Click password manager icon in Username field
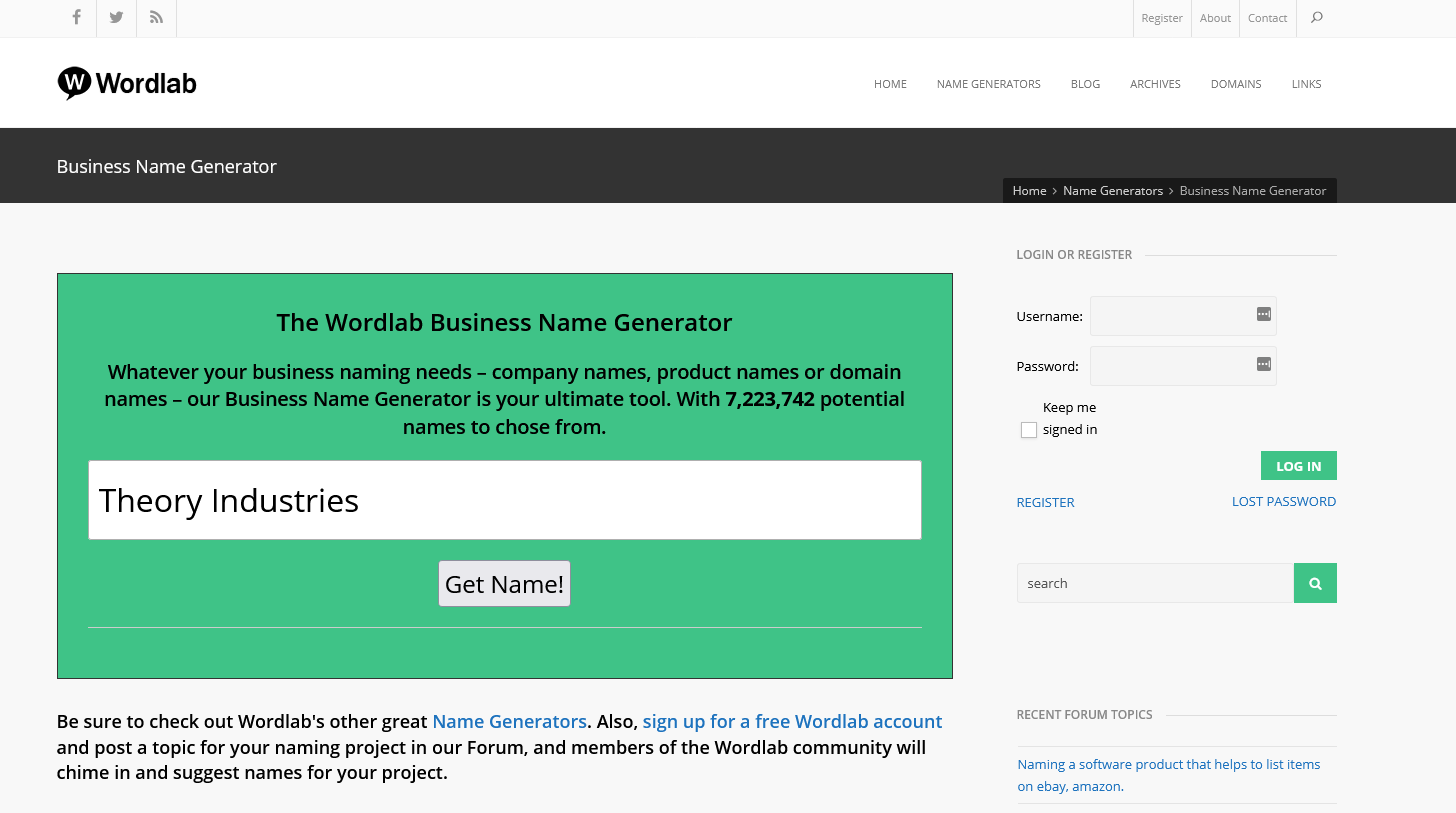The image size is (1456, 813). tap(1263, 315)
